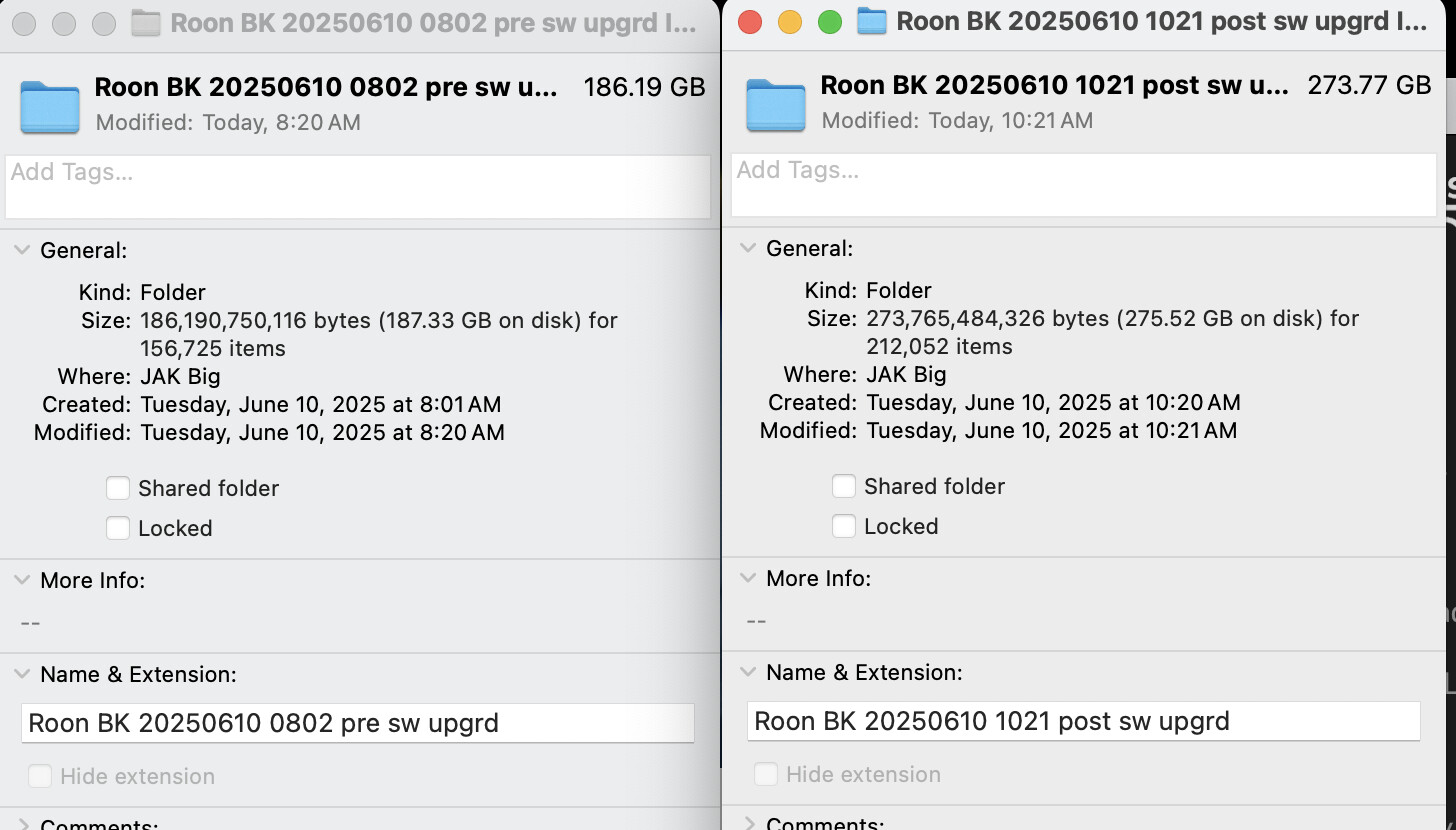Click the 212,052 items text
Viewport: 1456px width, 830px height.
click(x=939, y=347)
